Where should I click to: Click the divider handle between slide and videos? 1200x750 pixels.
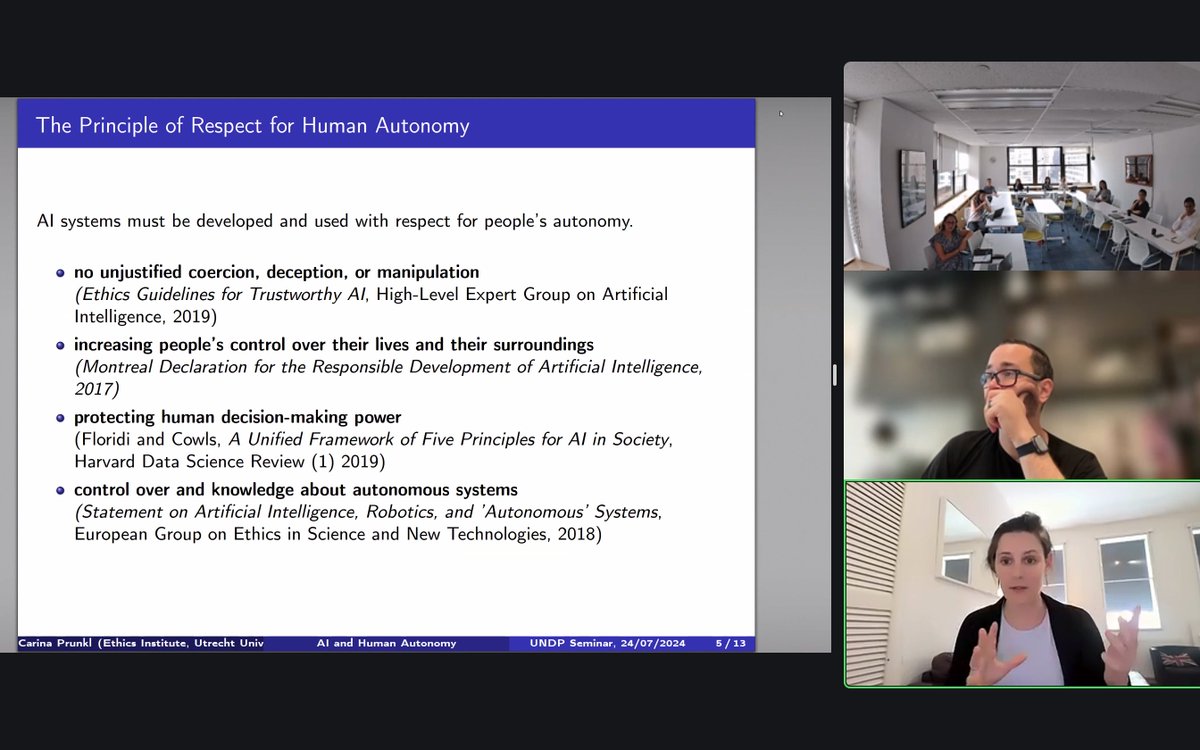835,375
